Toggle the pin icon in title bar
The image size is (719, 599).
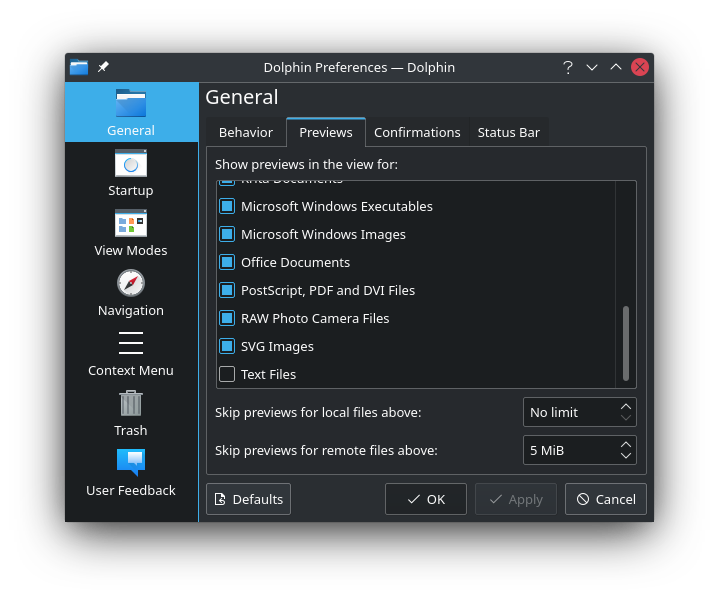click(103, 67)
